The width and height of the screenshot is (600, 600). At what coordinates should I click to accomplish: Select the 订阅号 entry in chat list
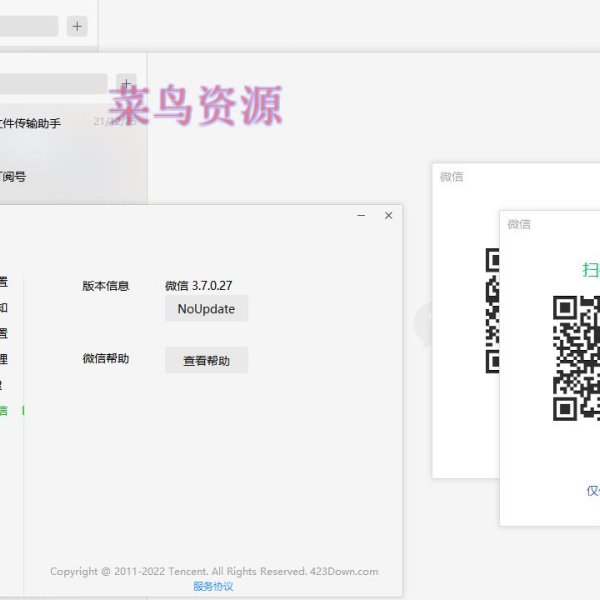tap(14, 177)
